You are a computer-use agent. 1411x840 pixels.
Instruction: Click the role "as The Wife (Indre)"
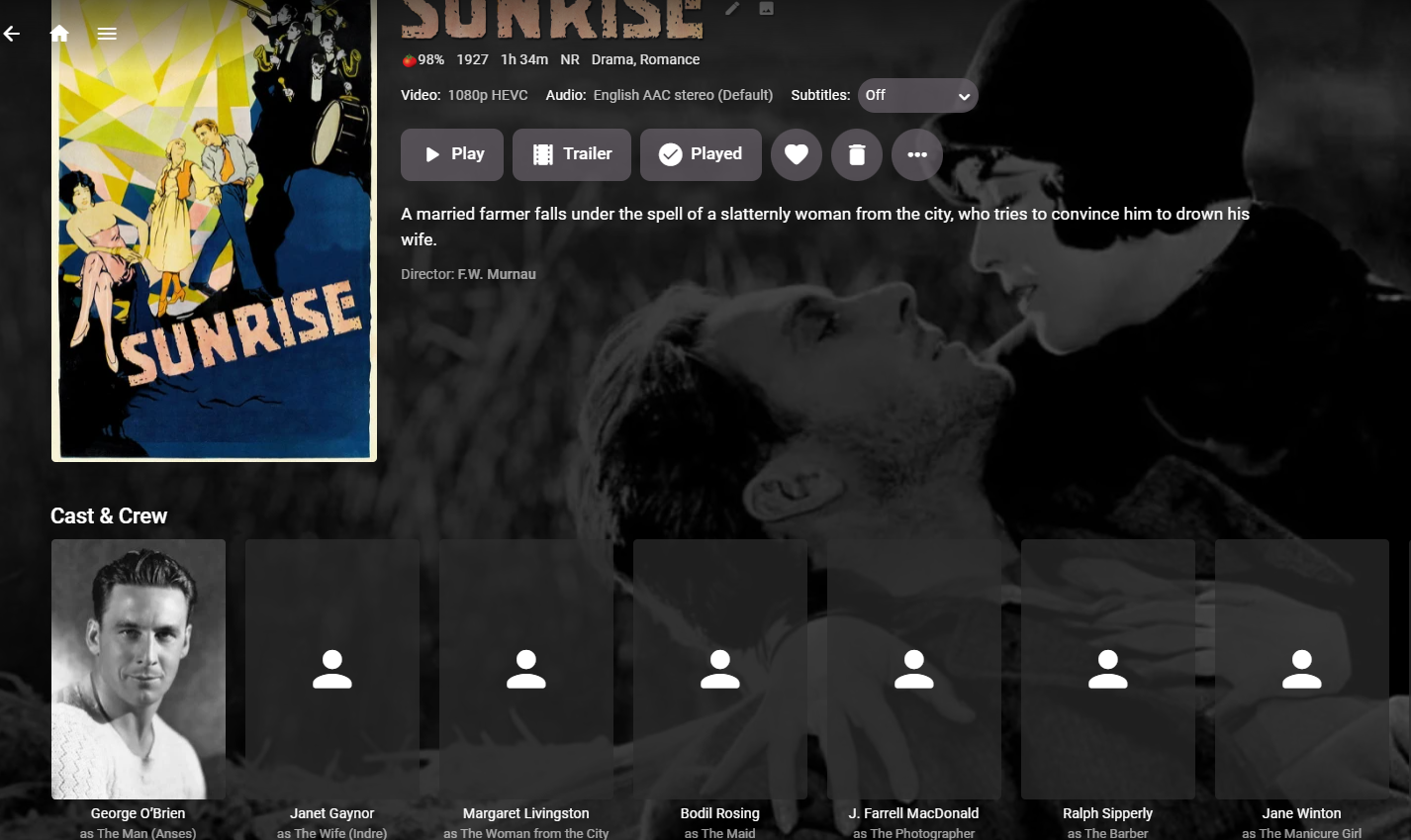click(332, 833)
